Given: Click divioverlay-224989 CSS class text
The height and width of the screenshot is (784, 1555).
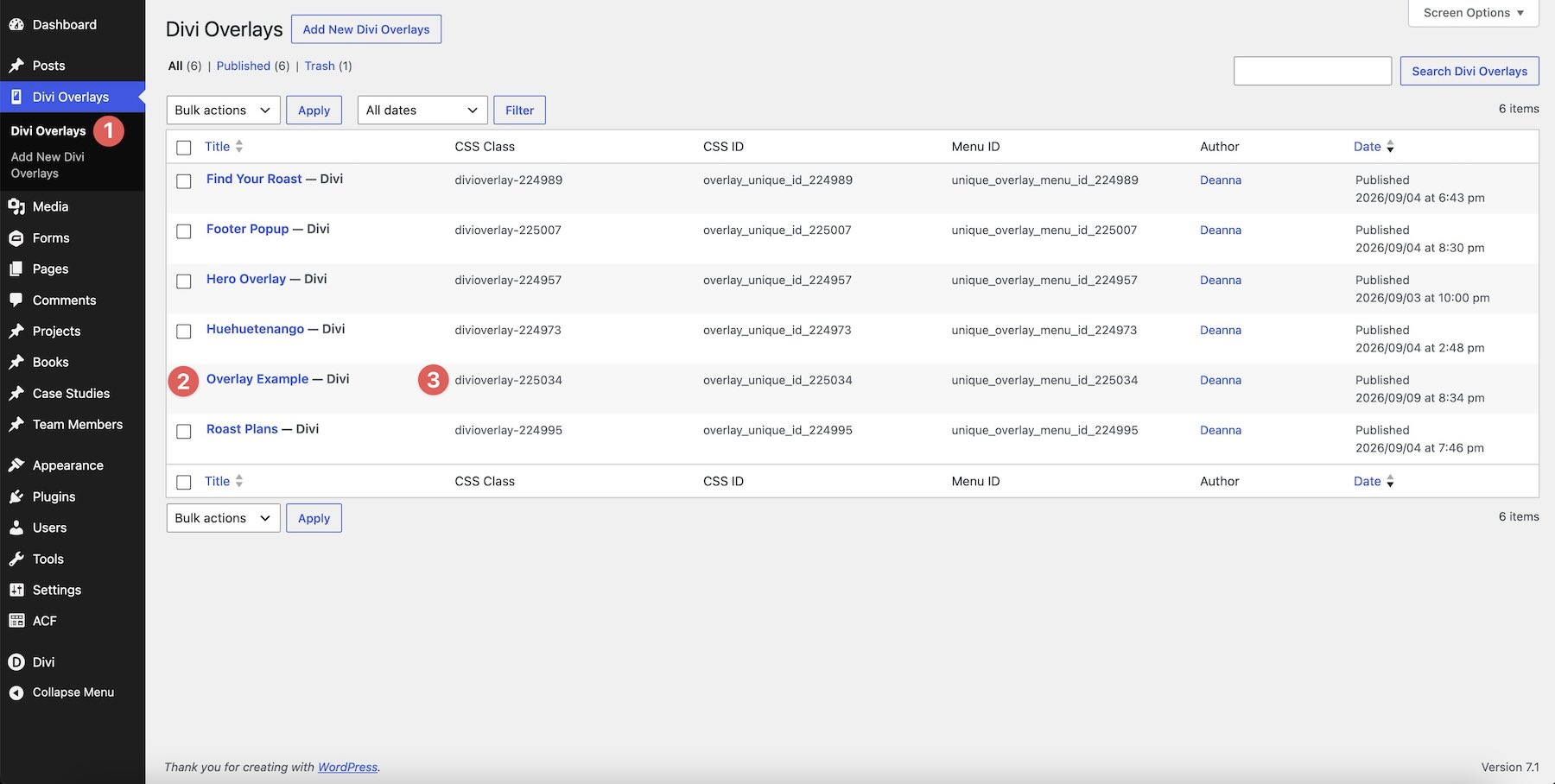Looking at the screenshot, I should [x=509, y=180].
